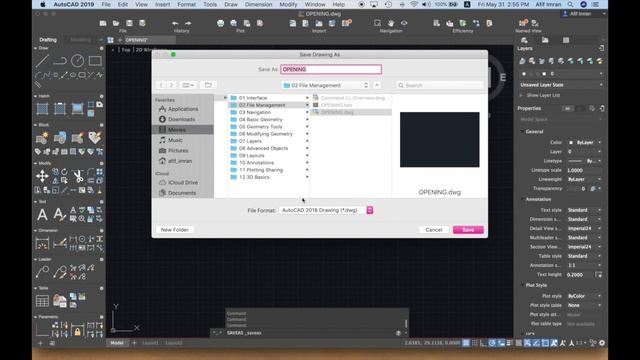Select the Hatch tool
Image resolution: width=640 pixels, height=360 pixels.
coord(42,109)
